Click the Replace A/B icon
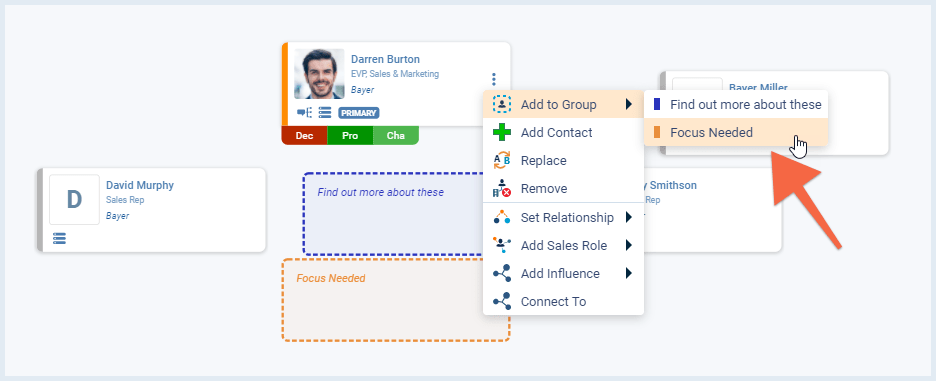The width and height of the screenshot is (936, 381). (x=502, y=161)
